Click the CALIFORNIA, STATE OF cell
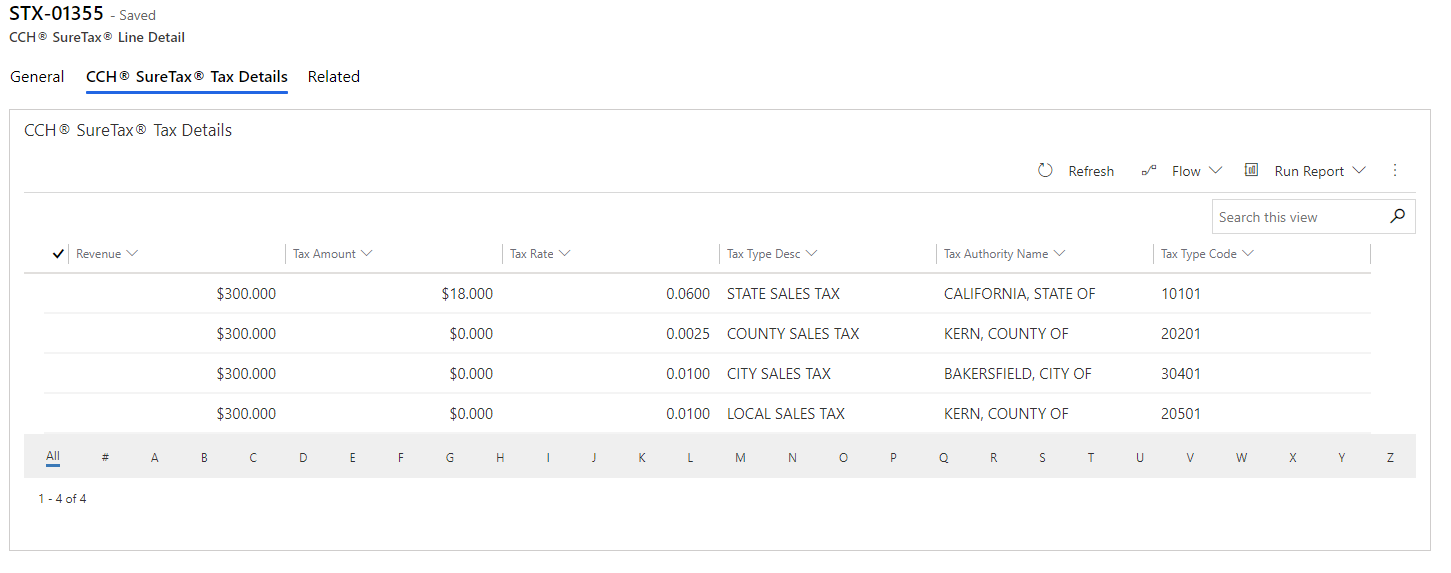The height and width of the screenshot is (573, 1451). click(x=1020, y=294)
